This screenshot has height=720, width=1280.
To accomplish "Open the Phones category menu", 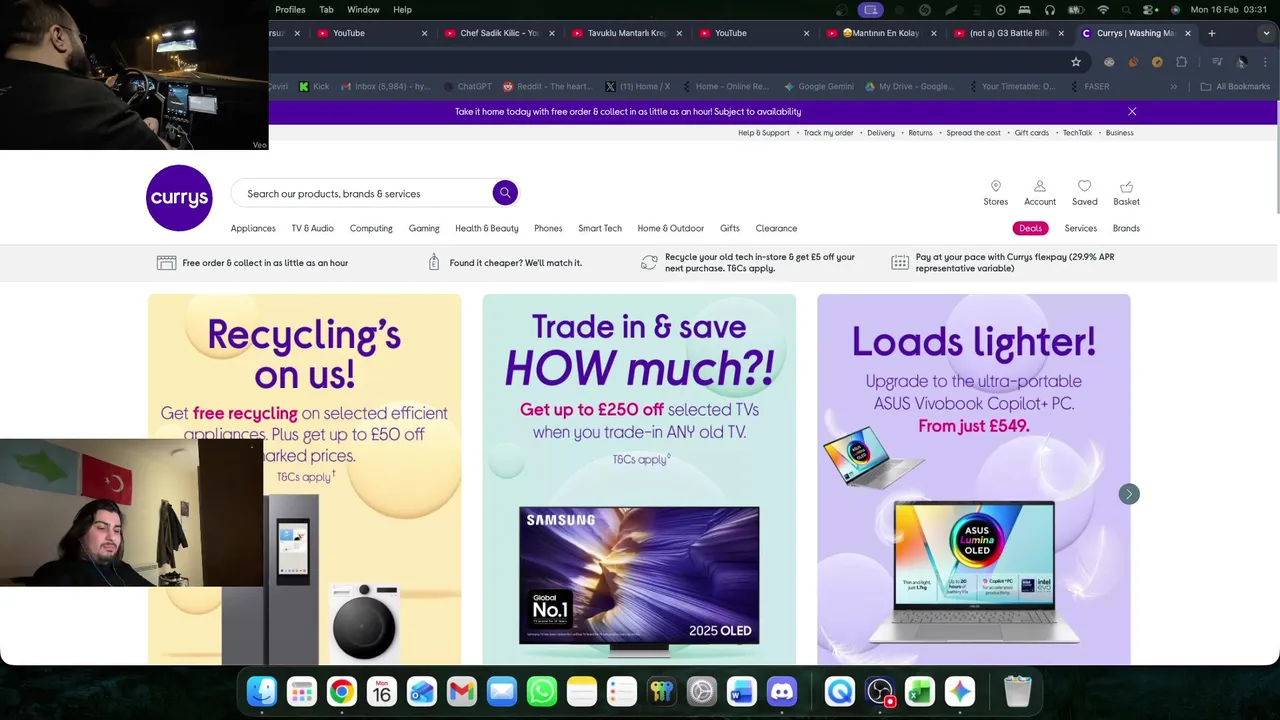I will point(548,228).
